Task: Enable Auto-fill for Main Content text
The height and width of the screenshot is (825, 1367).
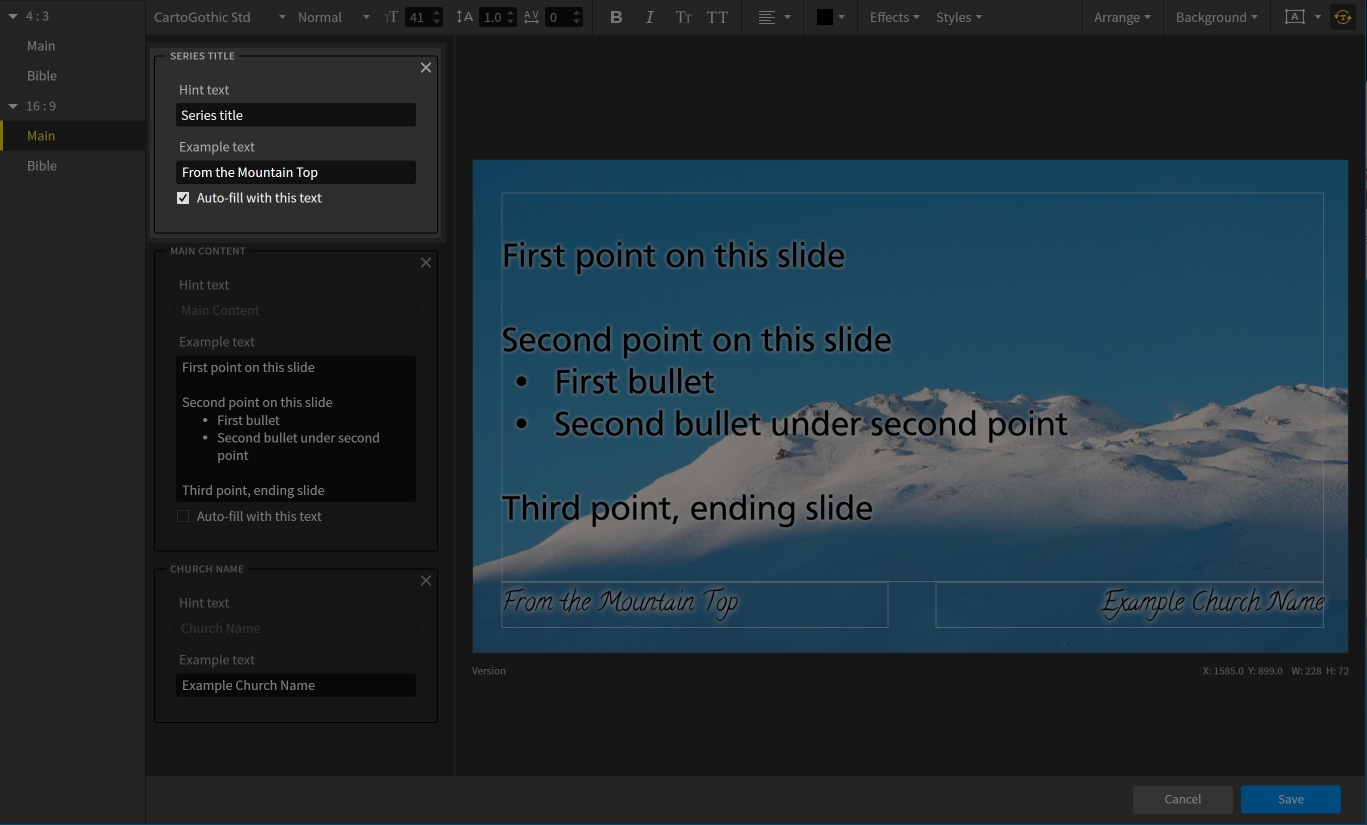Action: click(183, 515)
